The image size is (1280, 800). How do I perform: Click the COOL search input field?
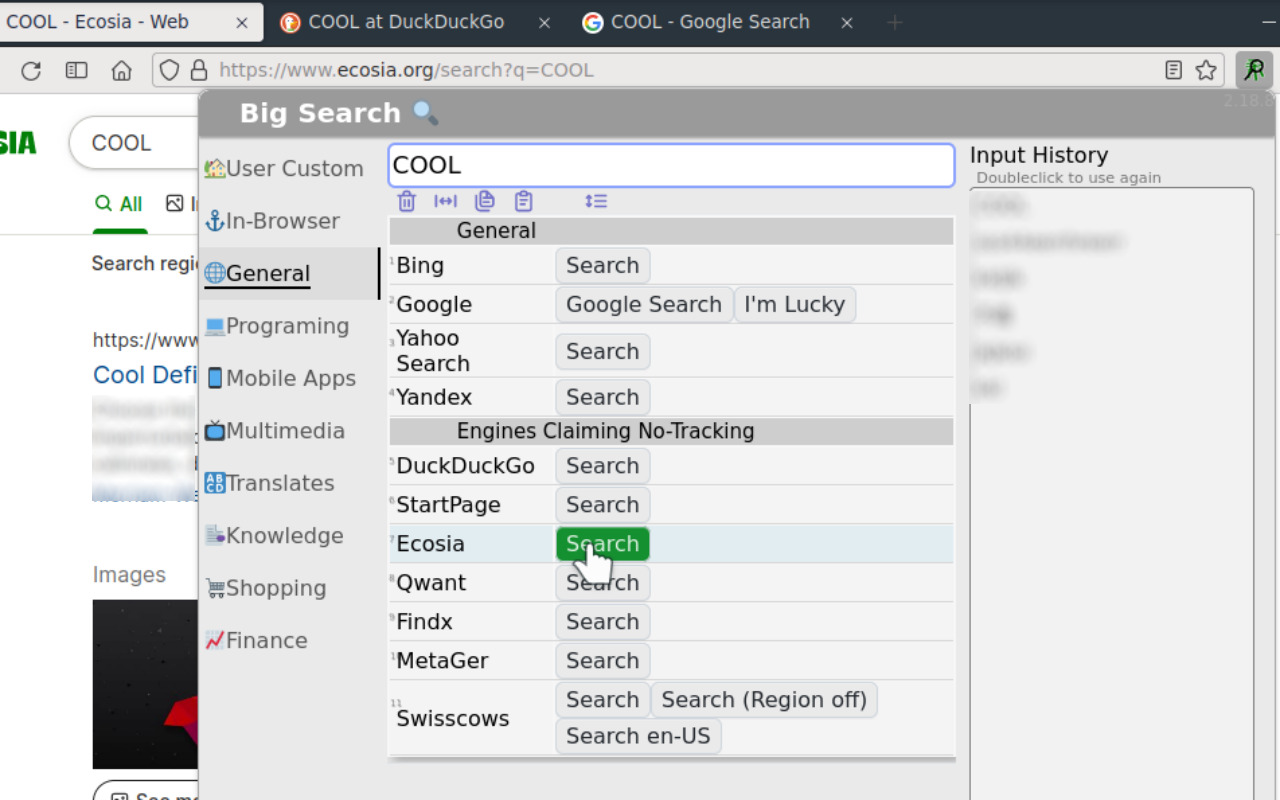pos(671,165)
